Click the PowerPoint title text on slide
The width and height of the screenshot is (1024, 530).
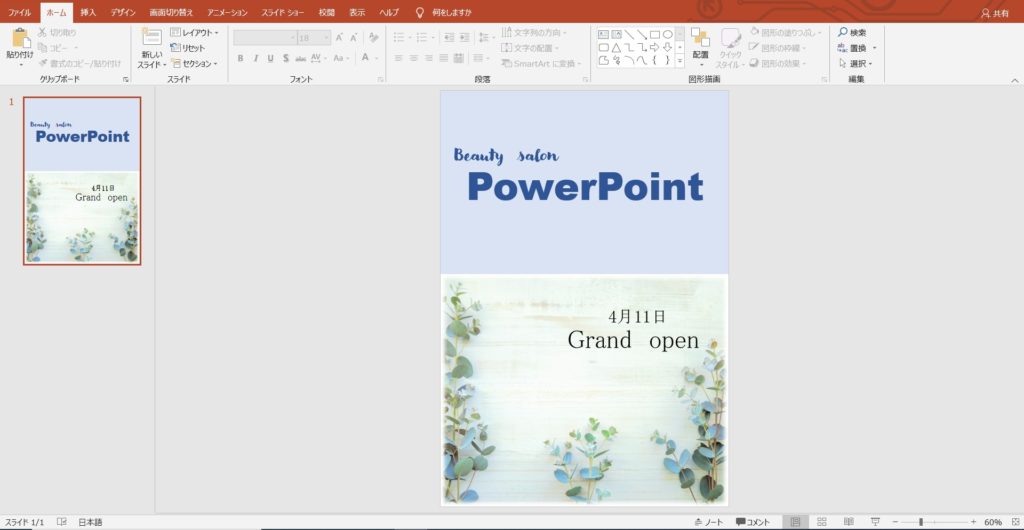(x=585, y=187)
